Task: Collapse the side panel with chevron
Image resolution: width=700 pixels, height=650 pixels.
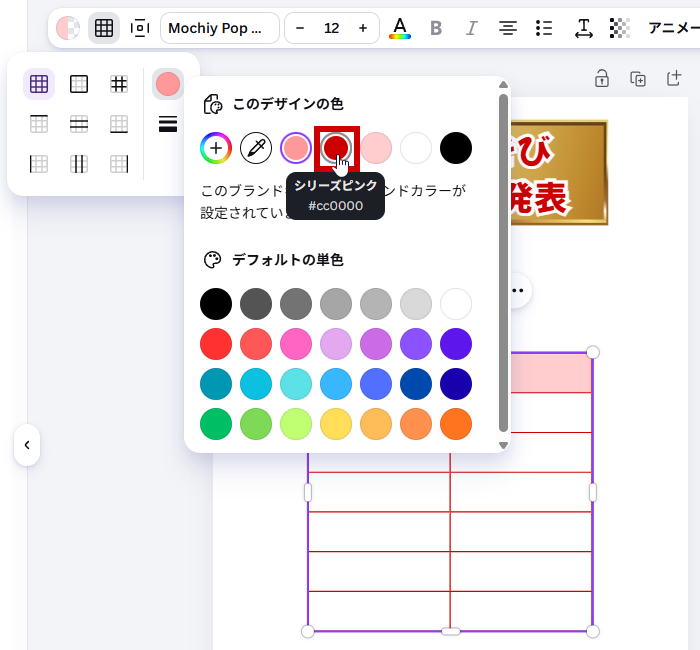Action: click(x=27, y=445)
